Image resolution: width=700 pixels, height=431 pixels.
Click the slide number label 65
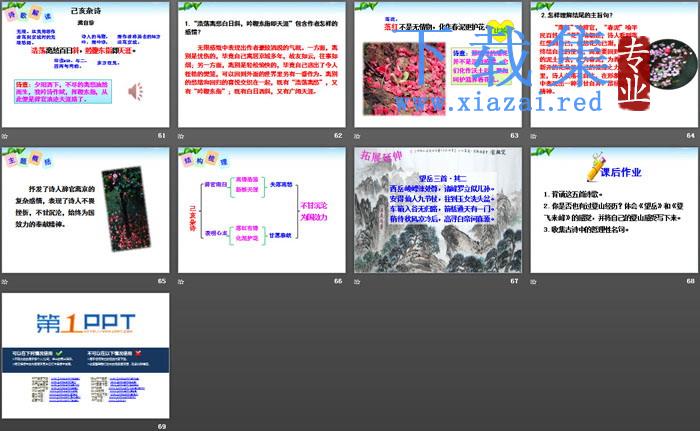tap(162, 281)
